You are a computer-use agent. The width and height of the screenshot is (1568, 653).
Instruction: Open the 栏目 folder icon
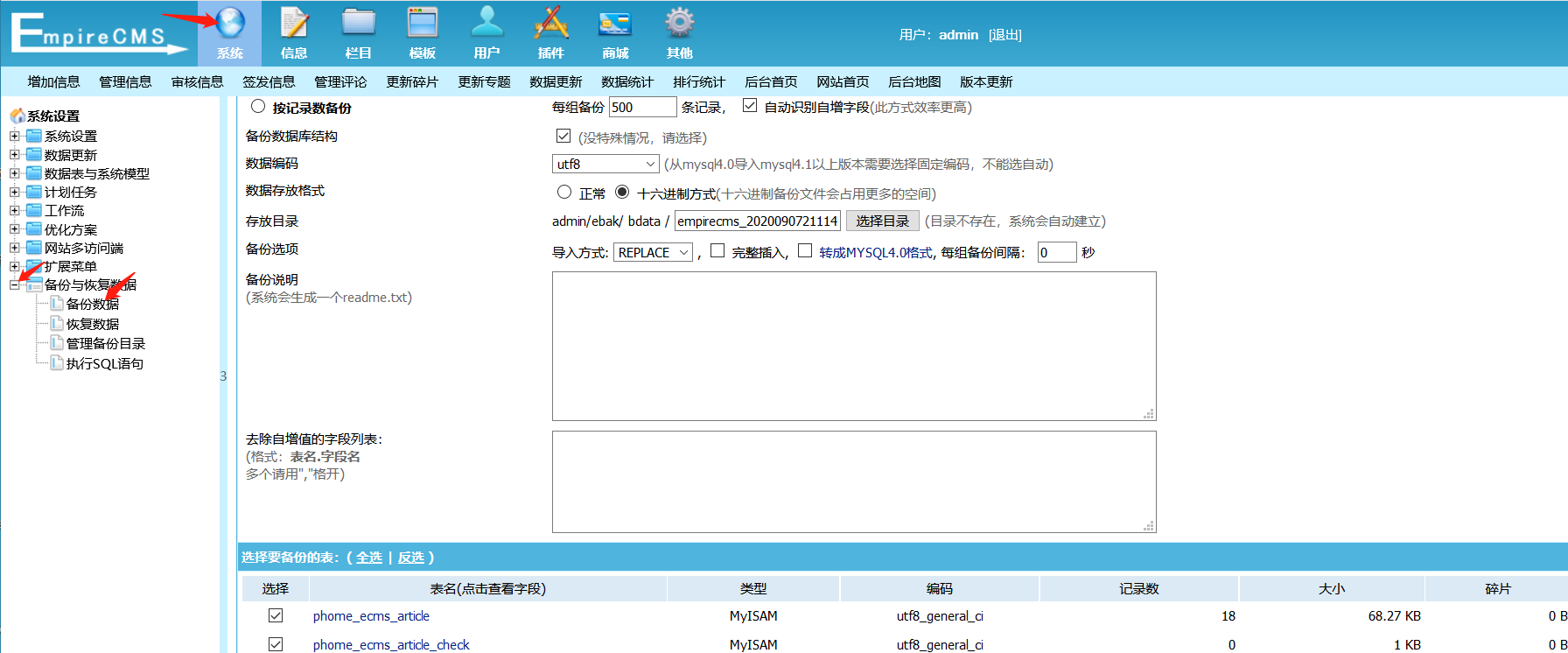[x=358, y=24]
